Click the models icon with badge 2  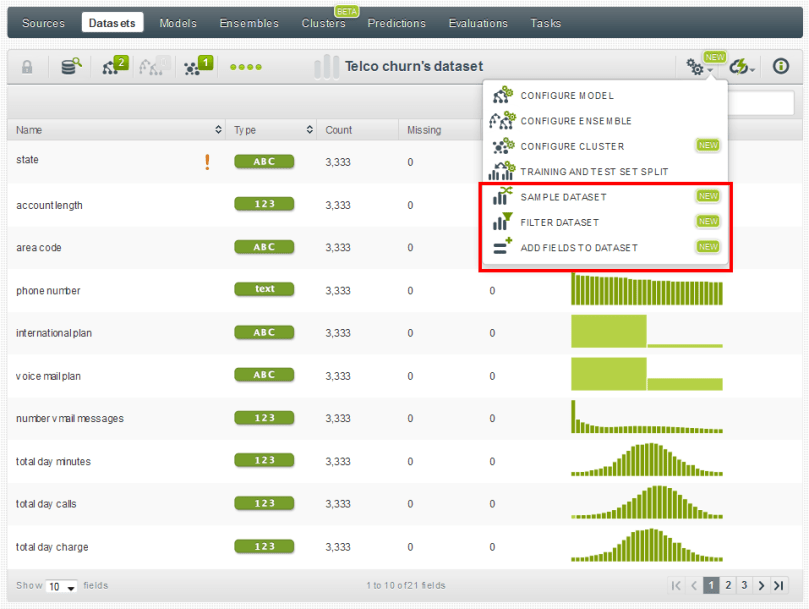coord(114,67)
